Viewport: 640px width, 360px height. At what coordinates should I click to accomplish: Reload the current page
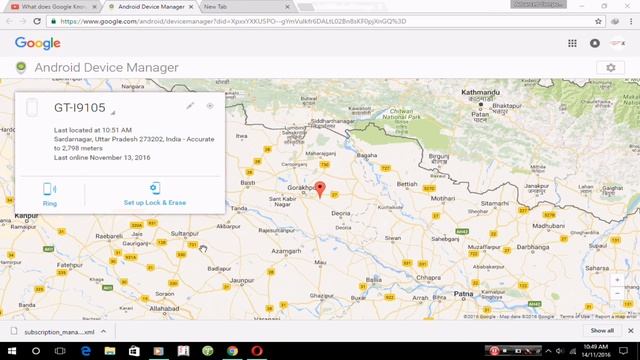click(x=37, y=21)
